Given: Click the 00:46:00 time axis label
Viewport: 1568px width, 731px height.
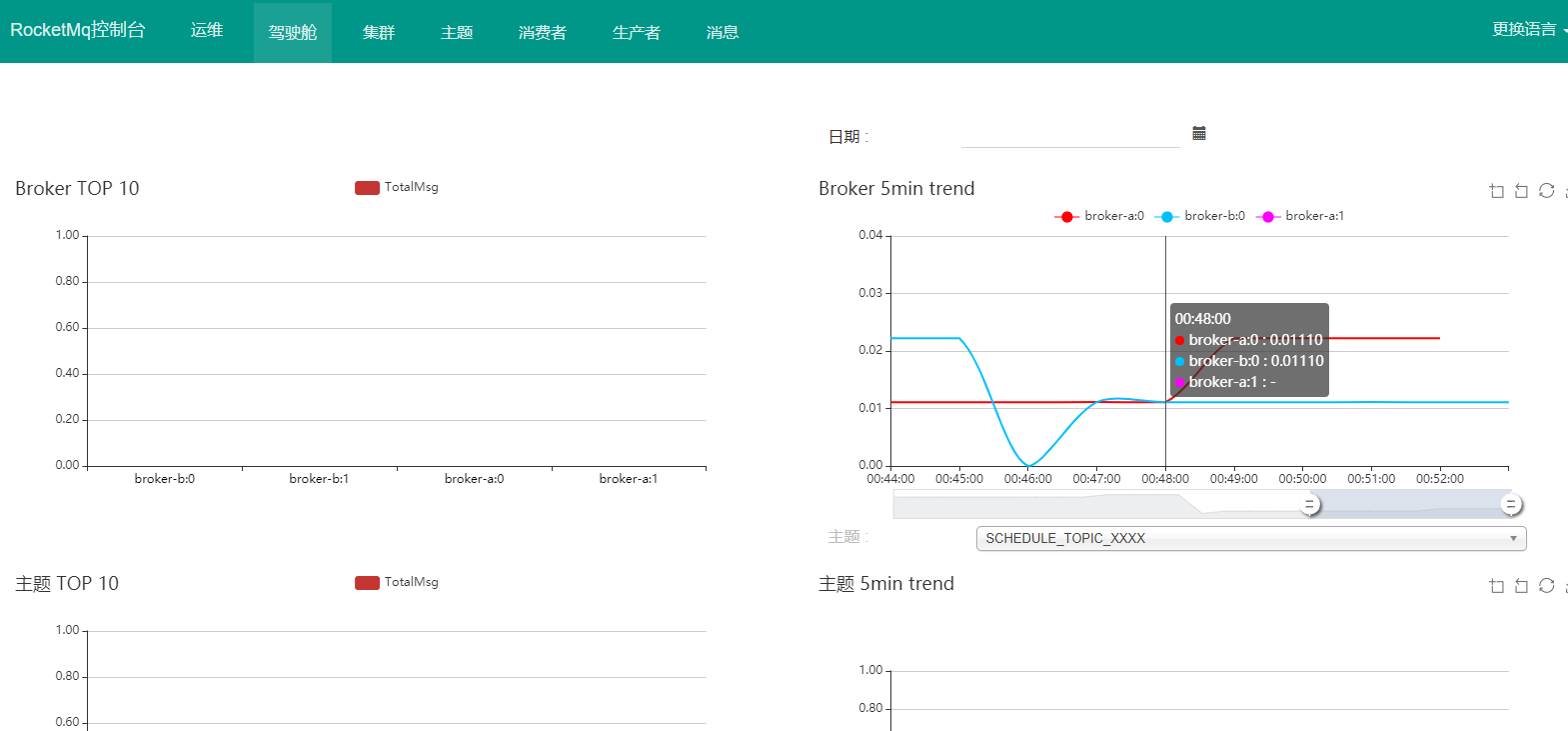Looking at the screenshot, I should [1028, 479].
